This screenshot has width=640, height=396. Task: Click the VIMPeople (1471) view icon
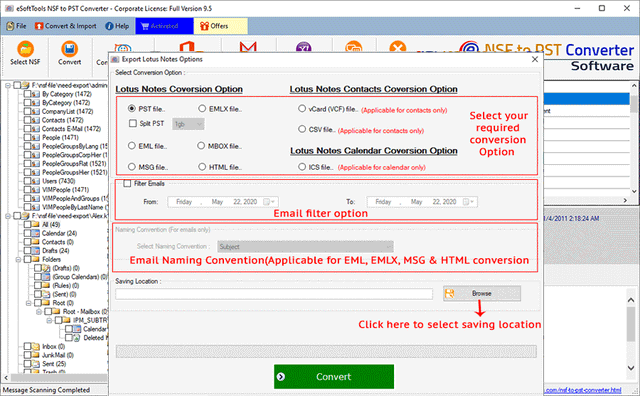coord(36,190)
